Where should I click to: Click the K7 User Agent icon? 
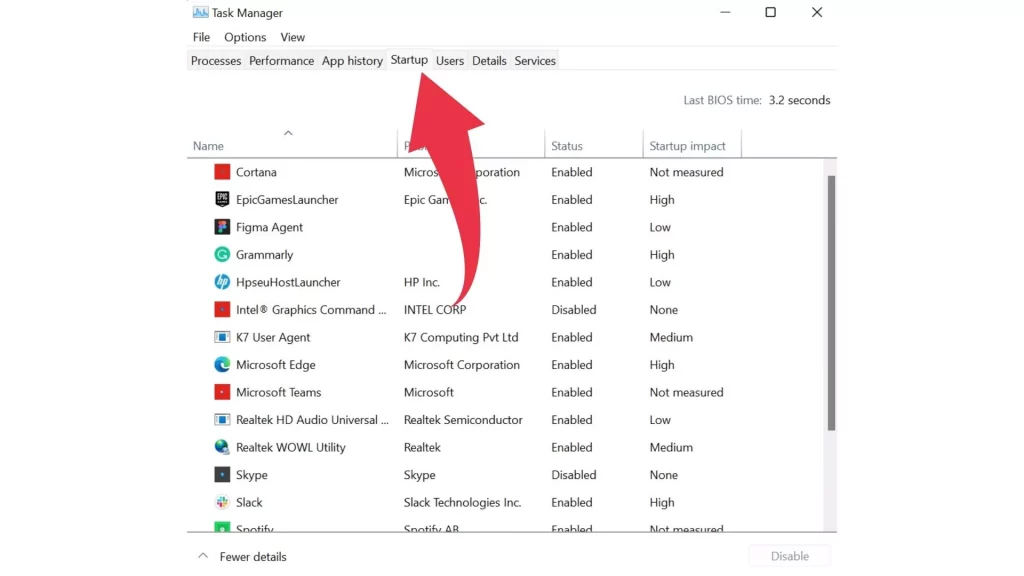point(222,337)
